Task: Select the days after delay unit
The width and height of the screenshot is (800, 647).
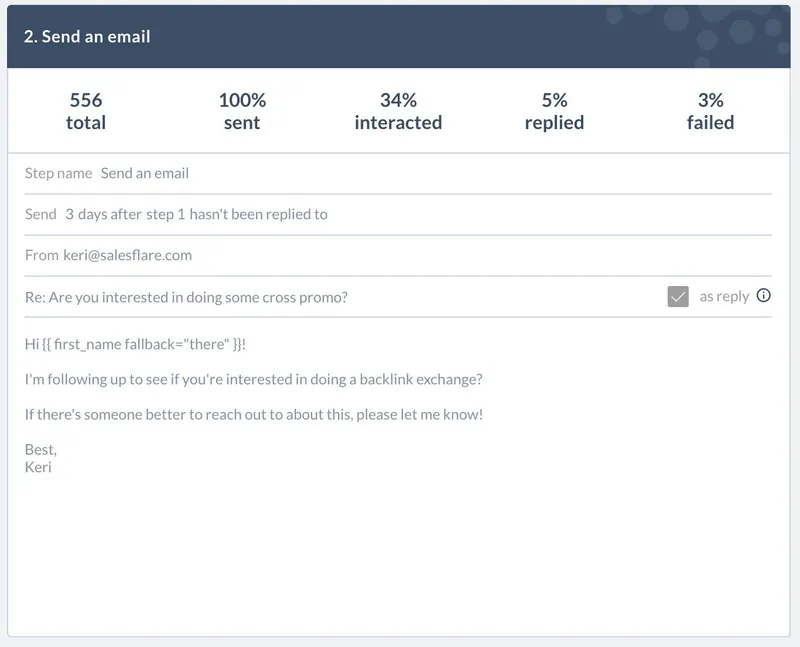Action: [110, 214]
